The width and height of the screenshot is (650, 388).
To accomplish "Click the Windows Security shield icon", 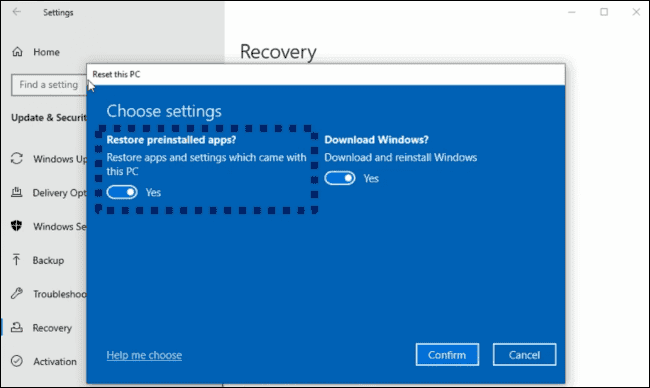I will (17, 226).
